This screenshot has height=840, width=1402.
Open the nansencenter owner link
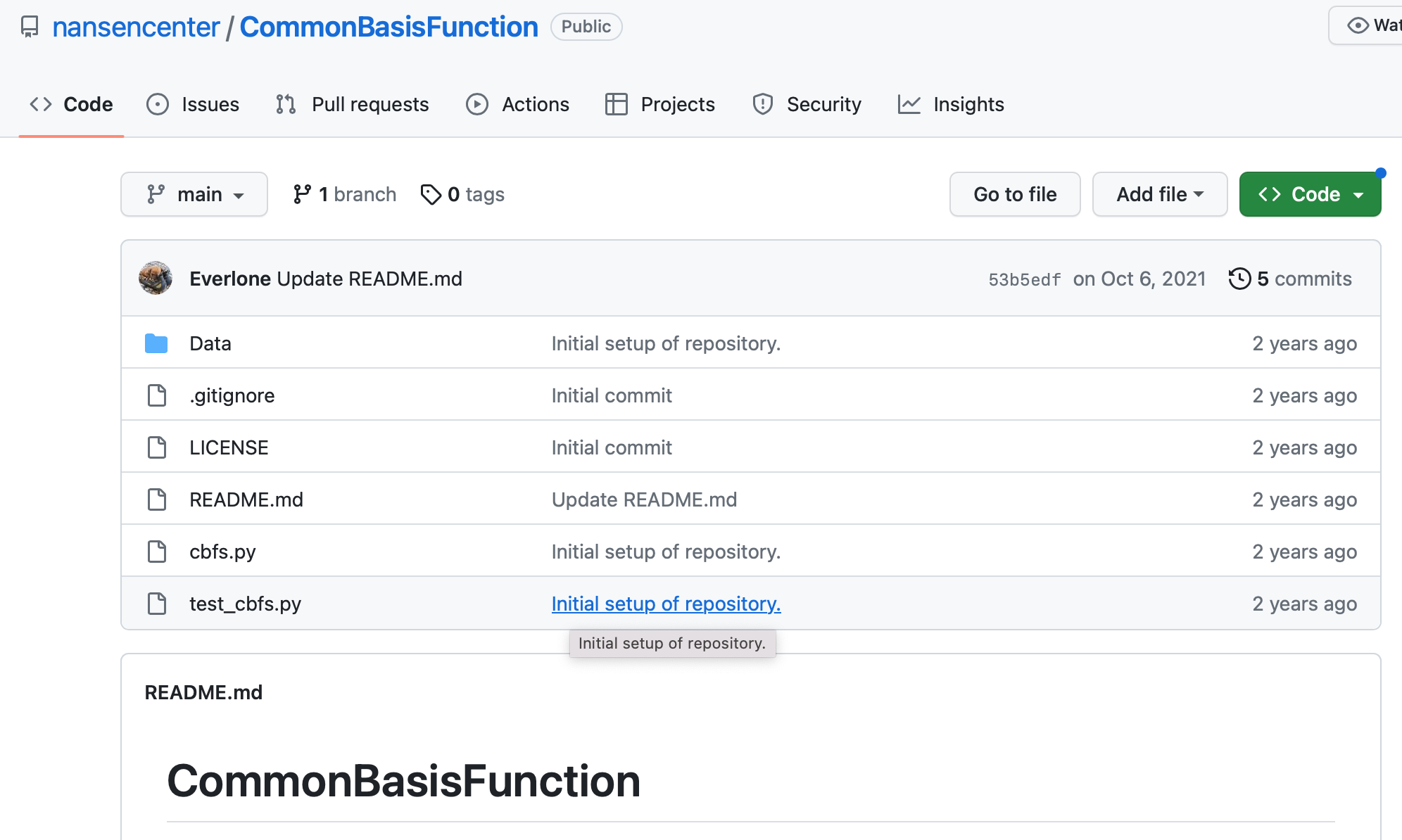tap(136, 27)
